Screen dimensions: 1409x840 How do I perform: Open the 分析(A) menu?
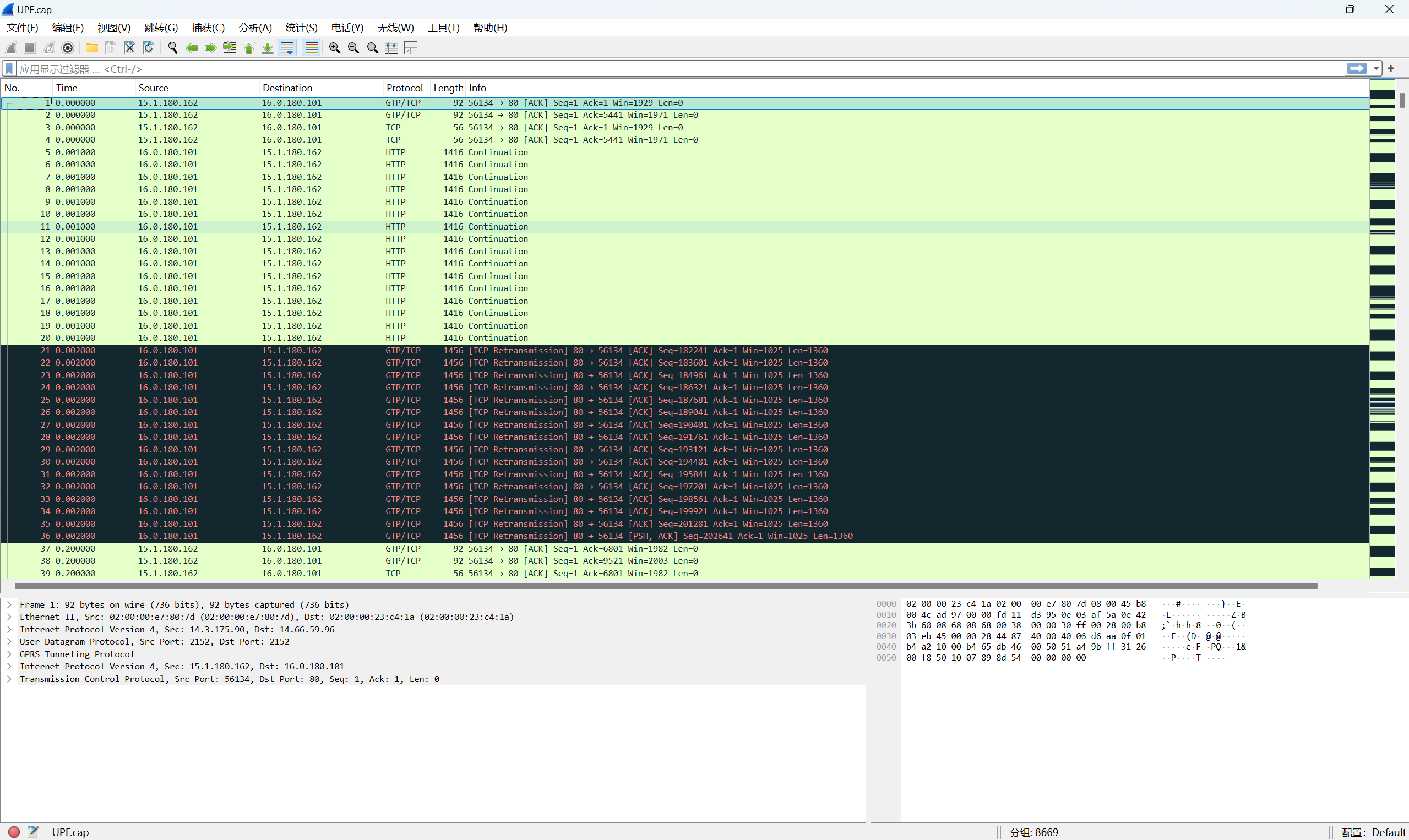(255, 28)
